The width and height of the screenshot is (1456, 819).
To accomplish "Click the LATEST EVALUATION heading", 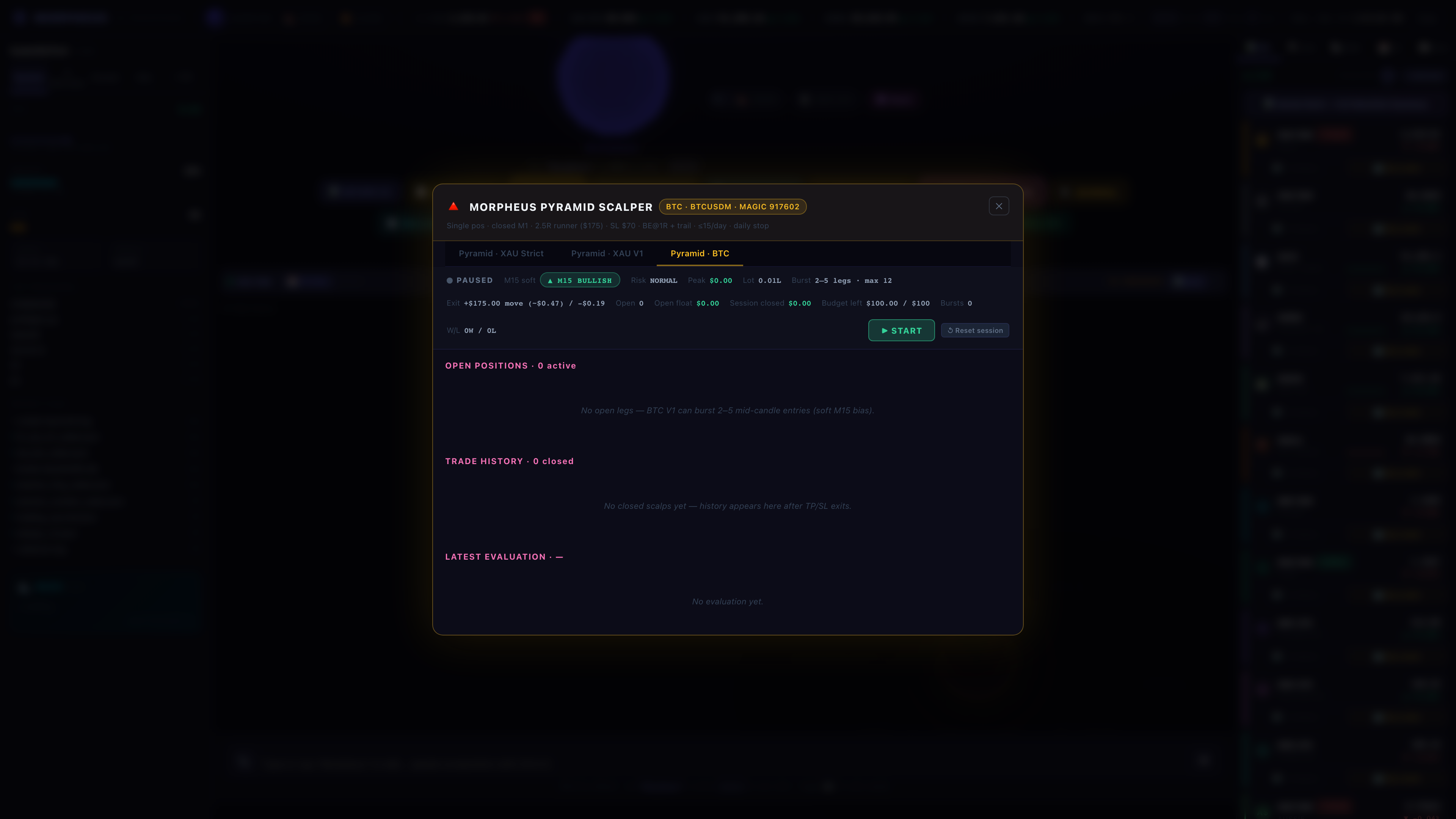I will 504,557.
